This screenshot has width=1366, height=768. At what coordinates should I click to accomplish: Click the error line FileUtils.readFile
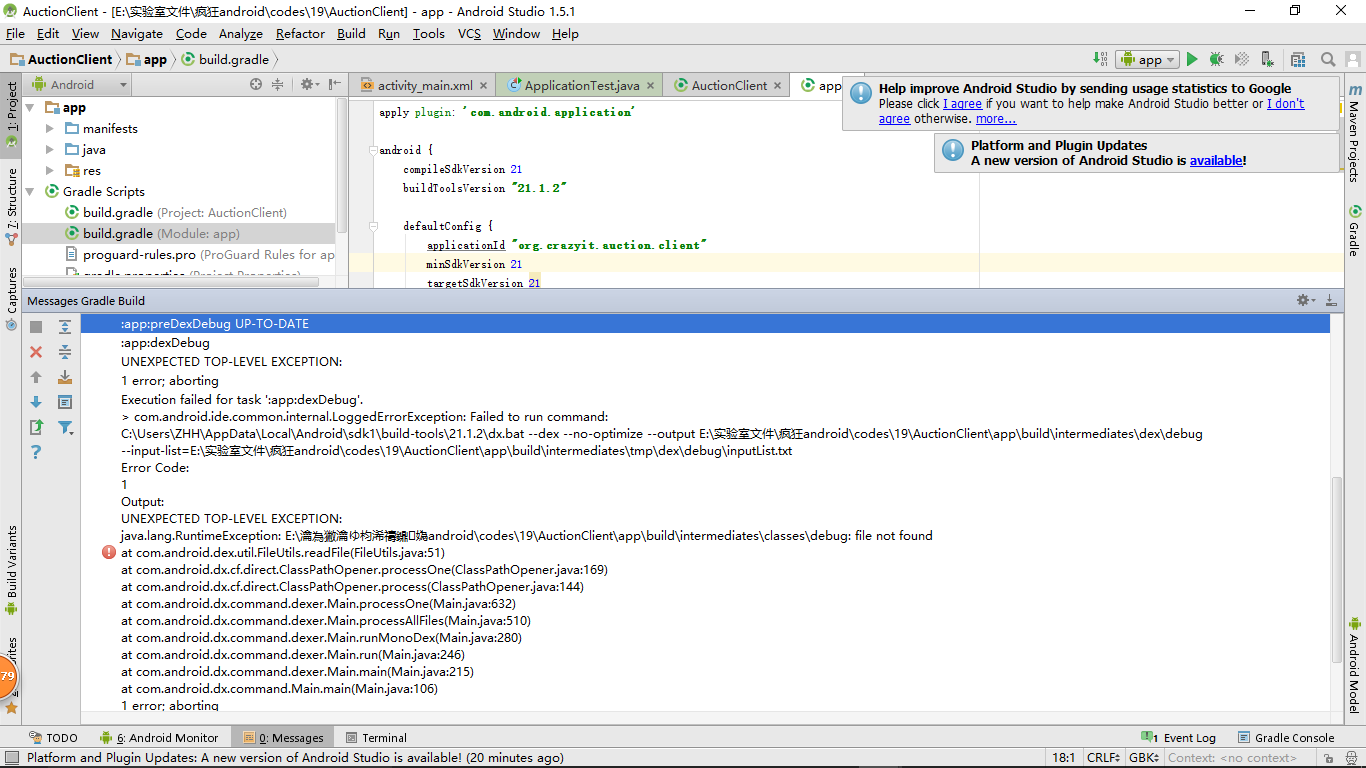pyautogui.click(x=283, y=553)
